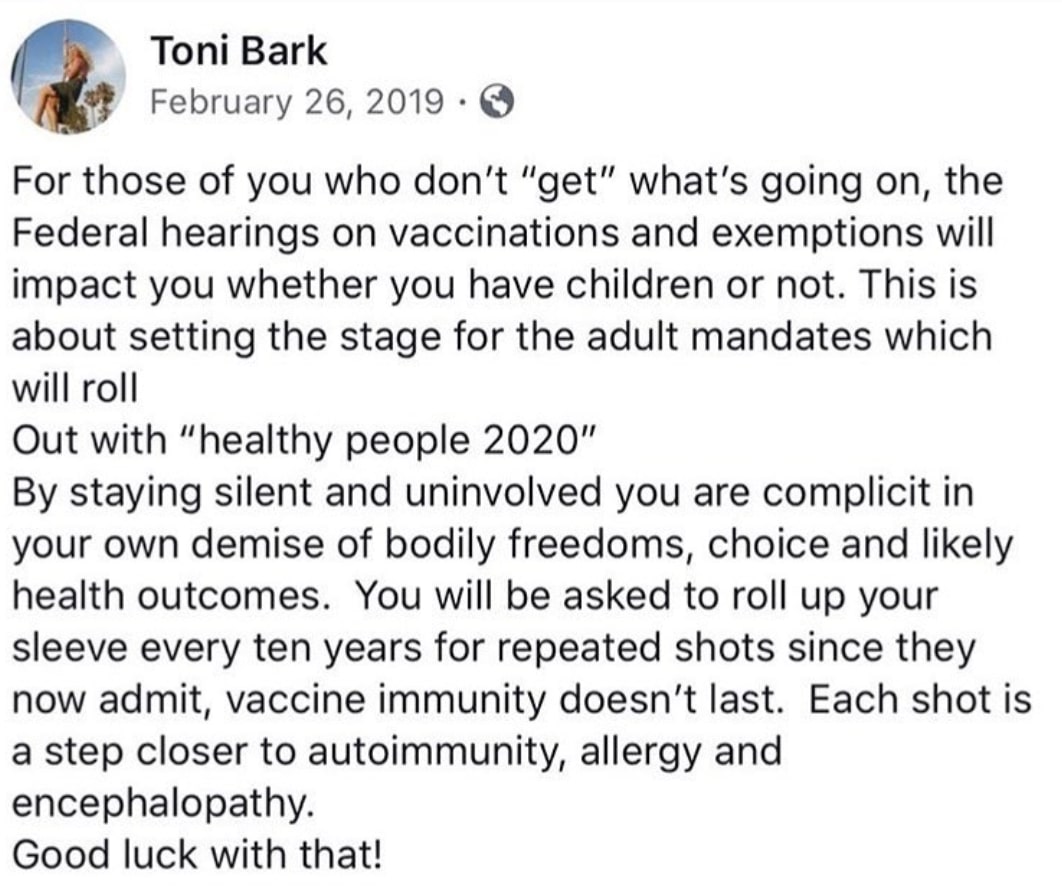Screen dimensions: 1062x891
Task: Click the line "Good luck with that!"
Action: 197,854
